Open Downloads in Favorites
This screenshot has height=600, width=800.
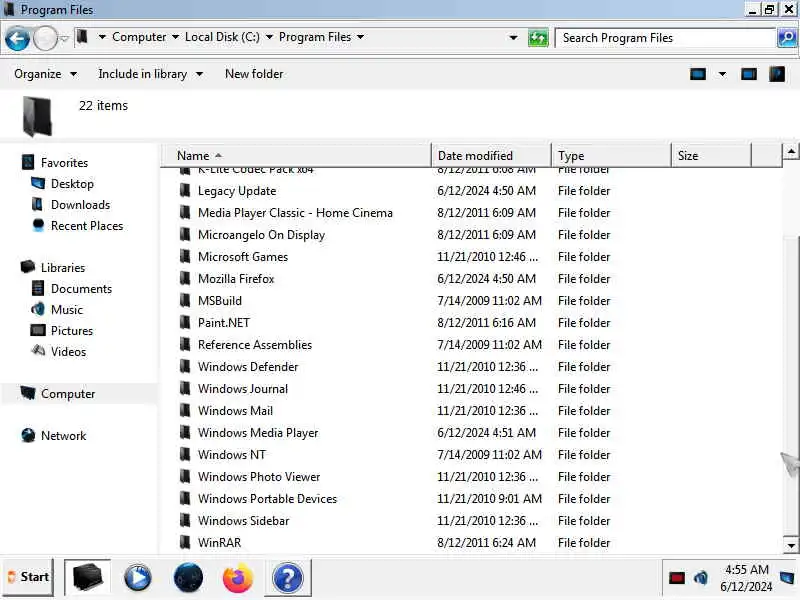pos(80,205)
